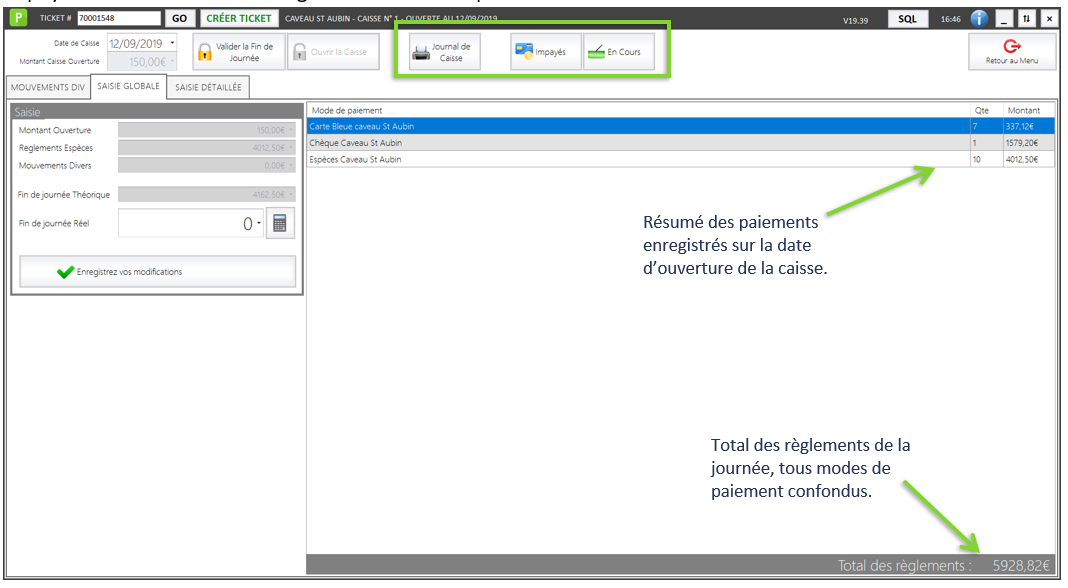The height and width of the screenshot is (588, 1068).
Task: Switch to the Mouvements Div tab
Action: coord(48,87)
